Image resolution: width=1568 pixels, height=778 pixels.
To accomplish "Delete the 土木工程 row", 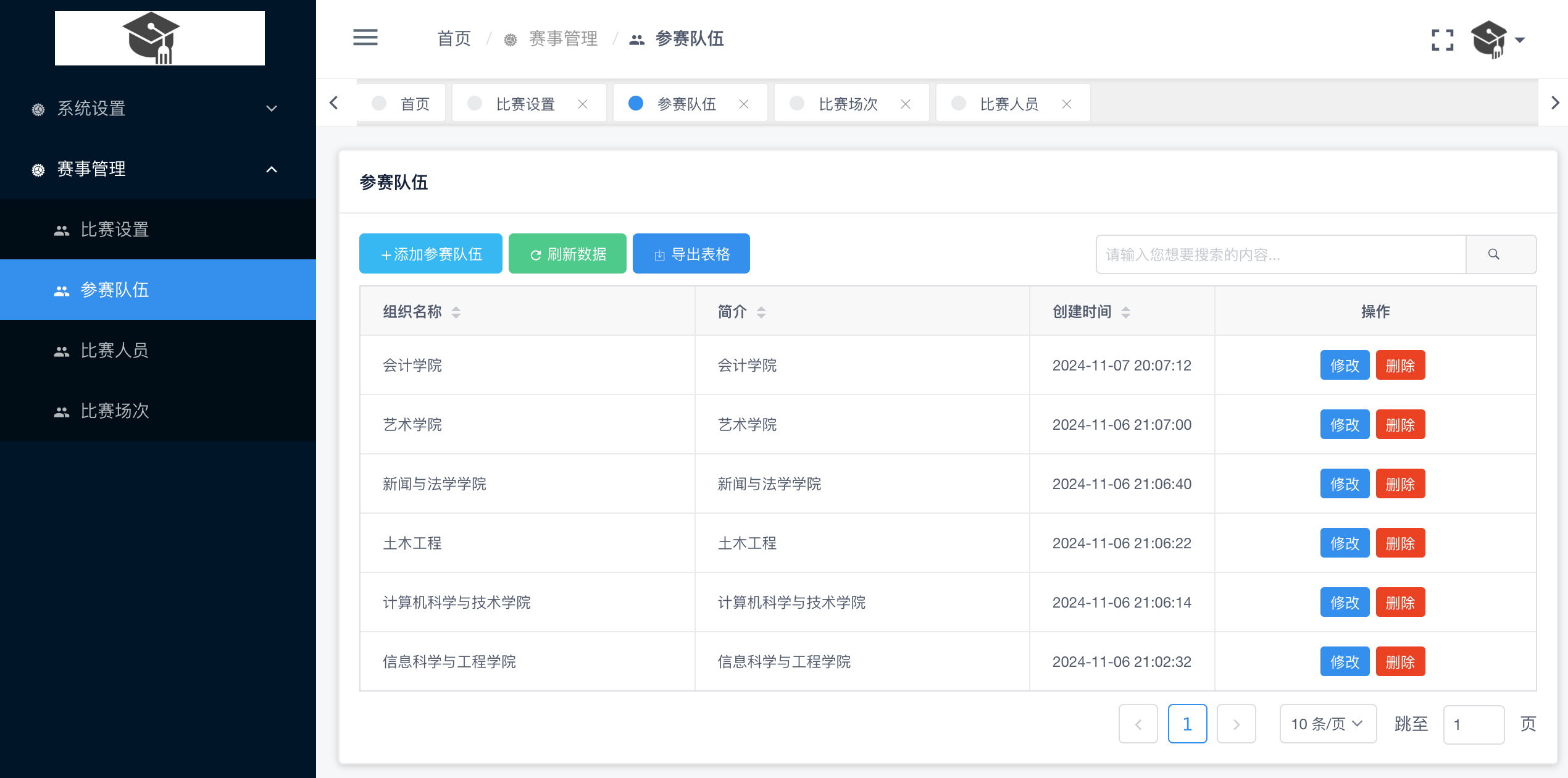I will [1400, 543].
